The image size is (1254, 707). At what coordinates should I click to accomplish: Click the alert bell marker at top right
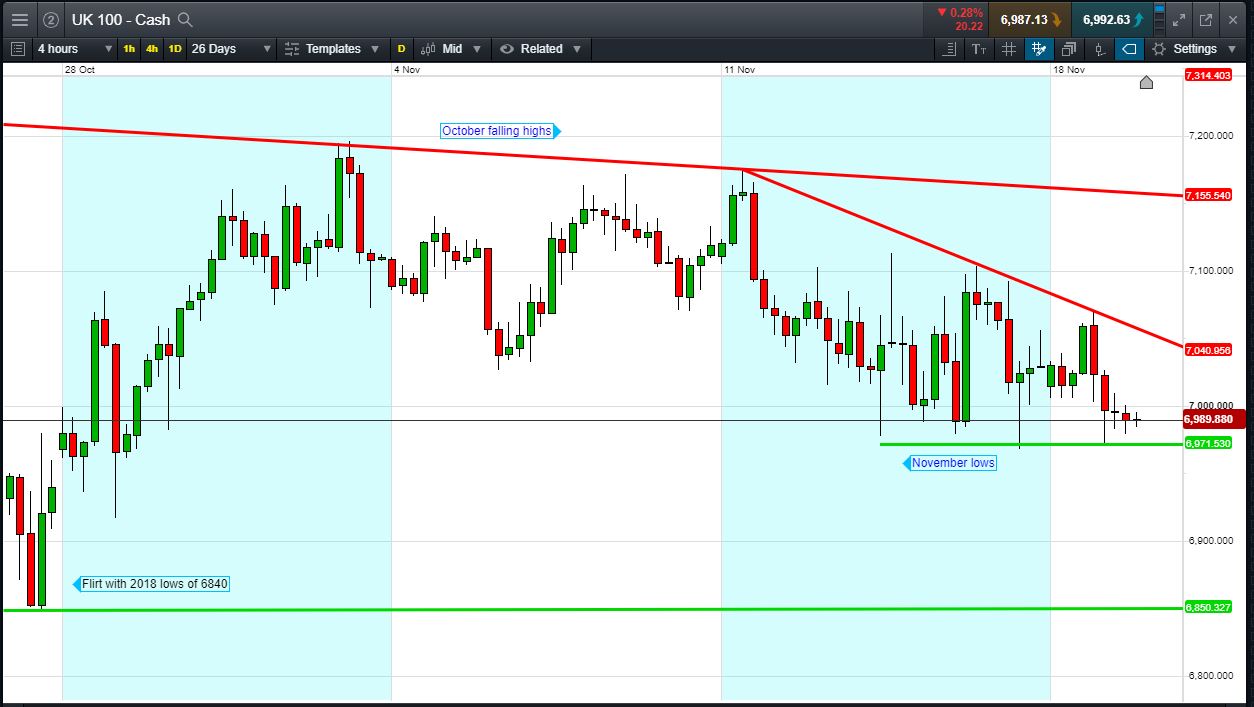(x=1146, y=82)
